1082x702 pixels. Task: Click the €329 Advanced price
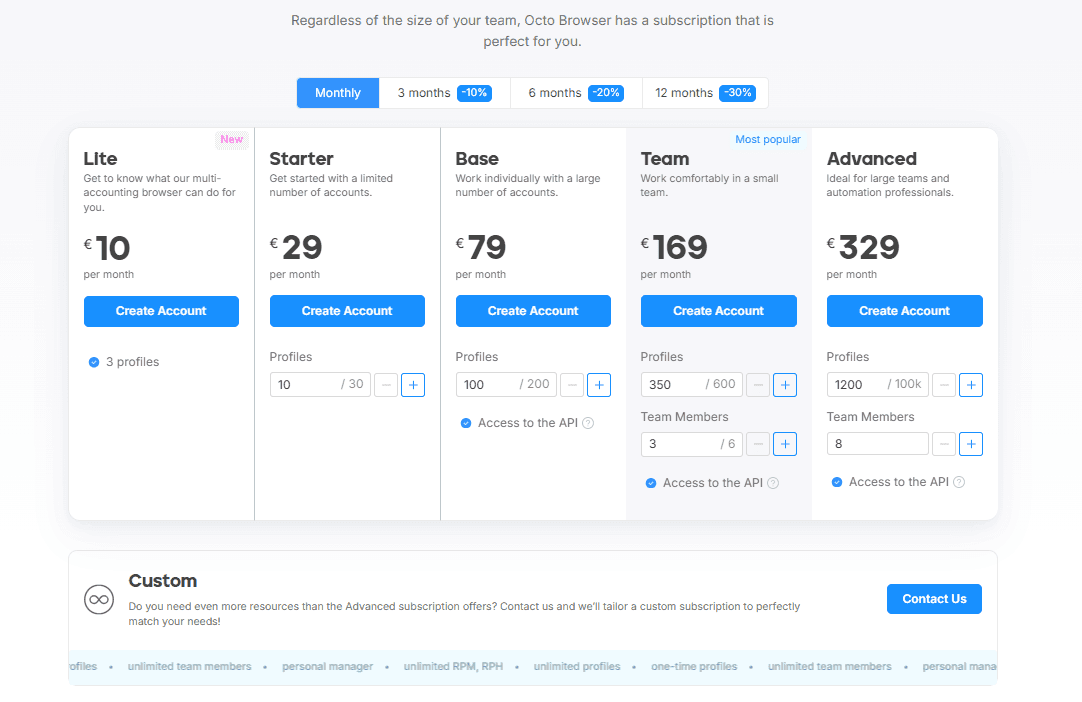[863, 247]
